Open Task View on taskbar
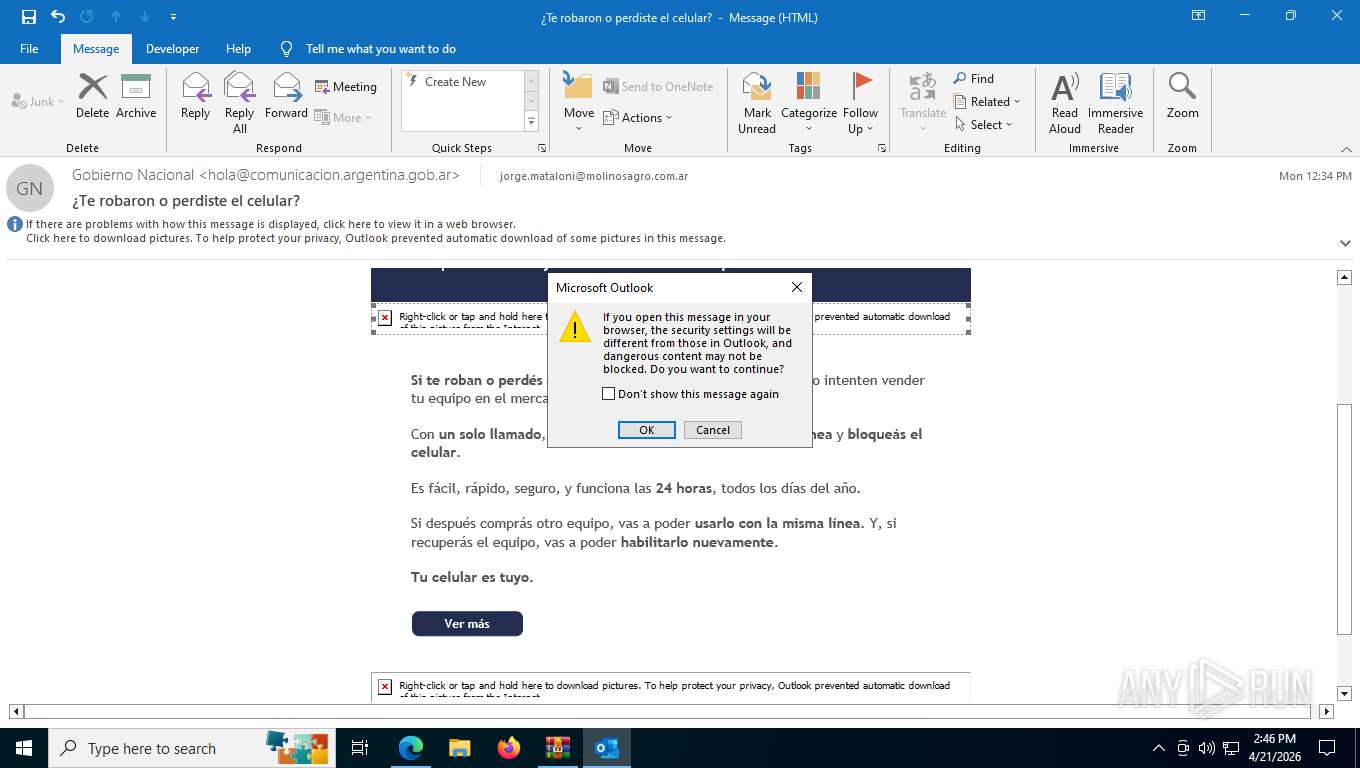Viewport: 1360px width, 768px height. pos(360,748)
